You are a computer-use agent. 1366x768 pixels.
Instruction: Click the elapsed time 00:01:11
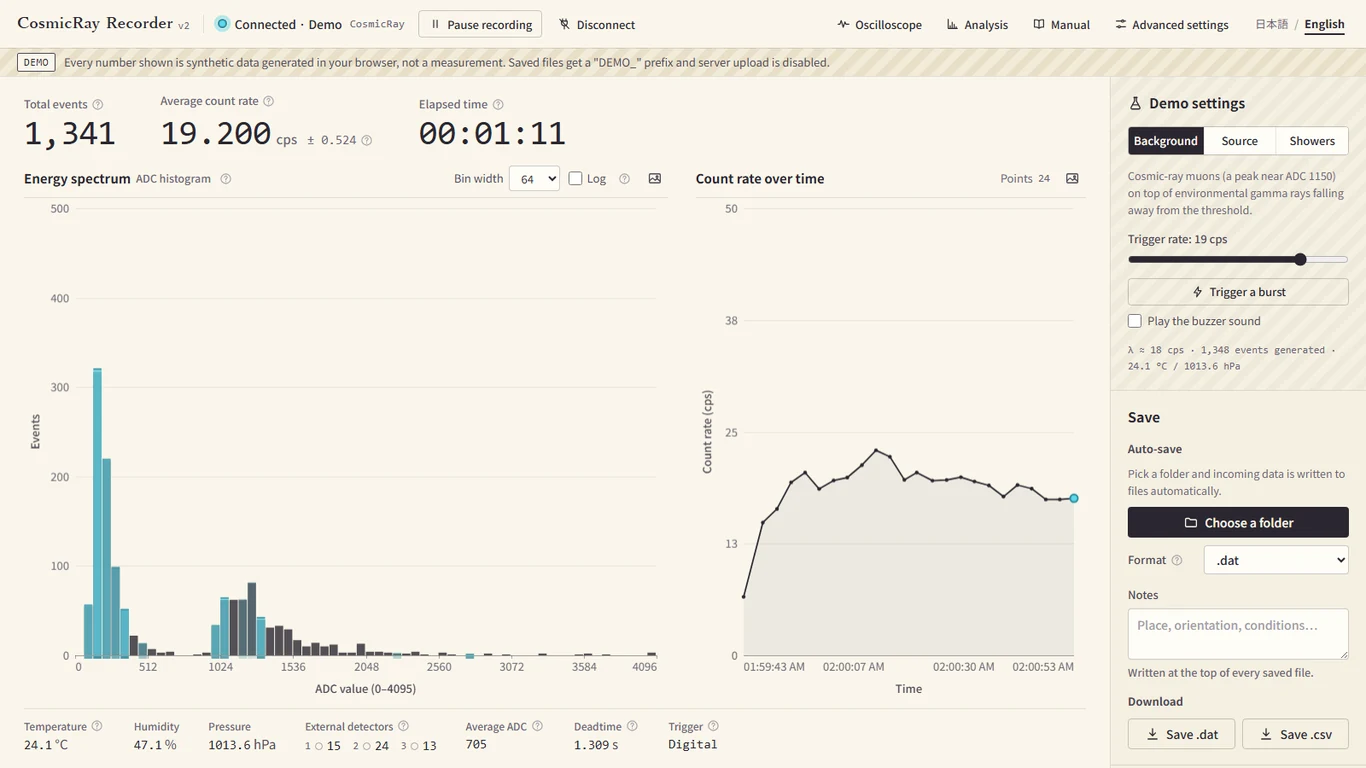492,133
